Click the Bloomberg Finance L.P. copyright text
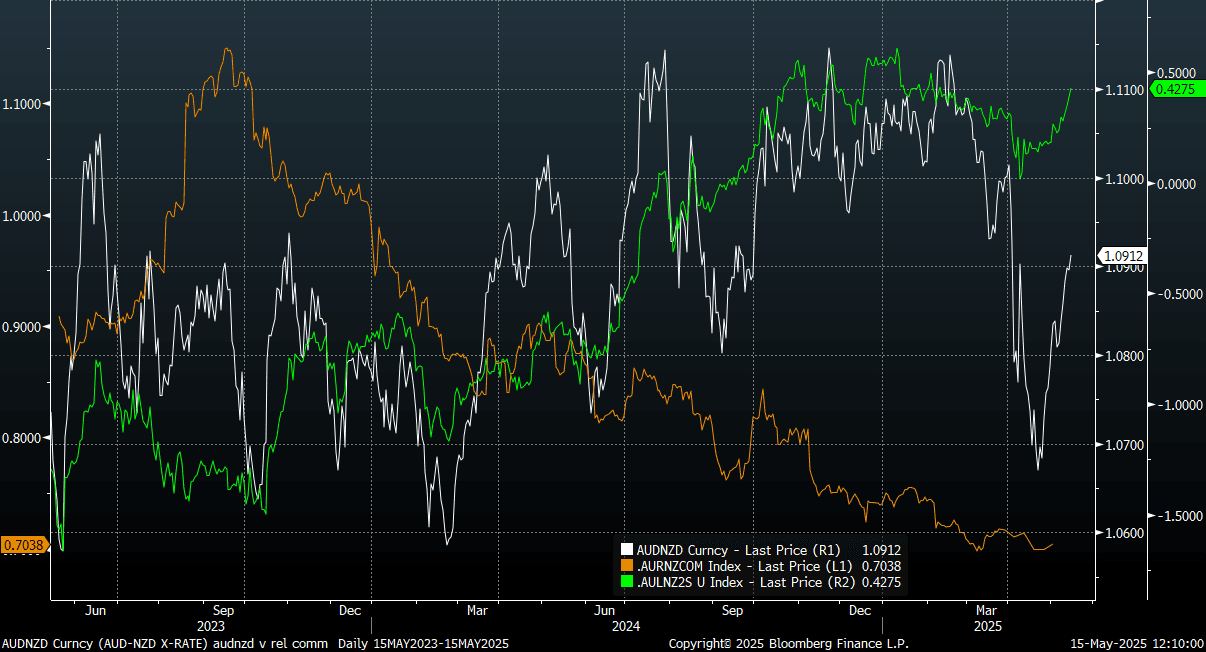 [788, 643]
